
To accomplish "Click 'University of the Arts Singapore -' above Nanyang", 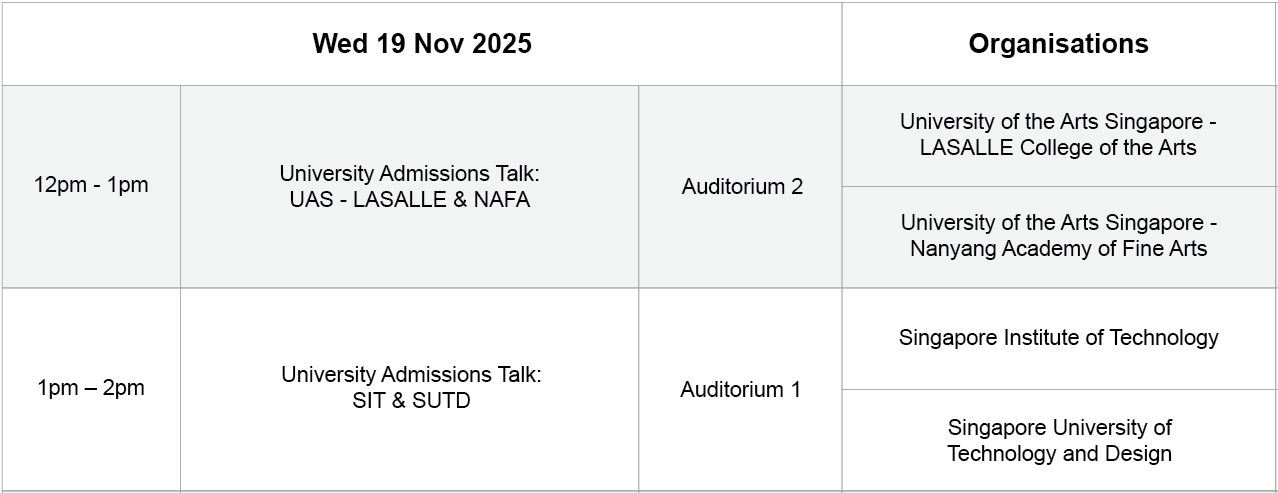I will click(x=1058, y=223).
